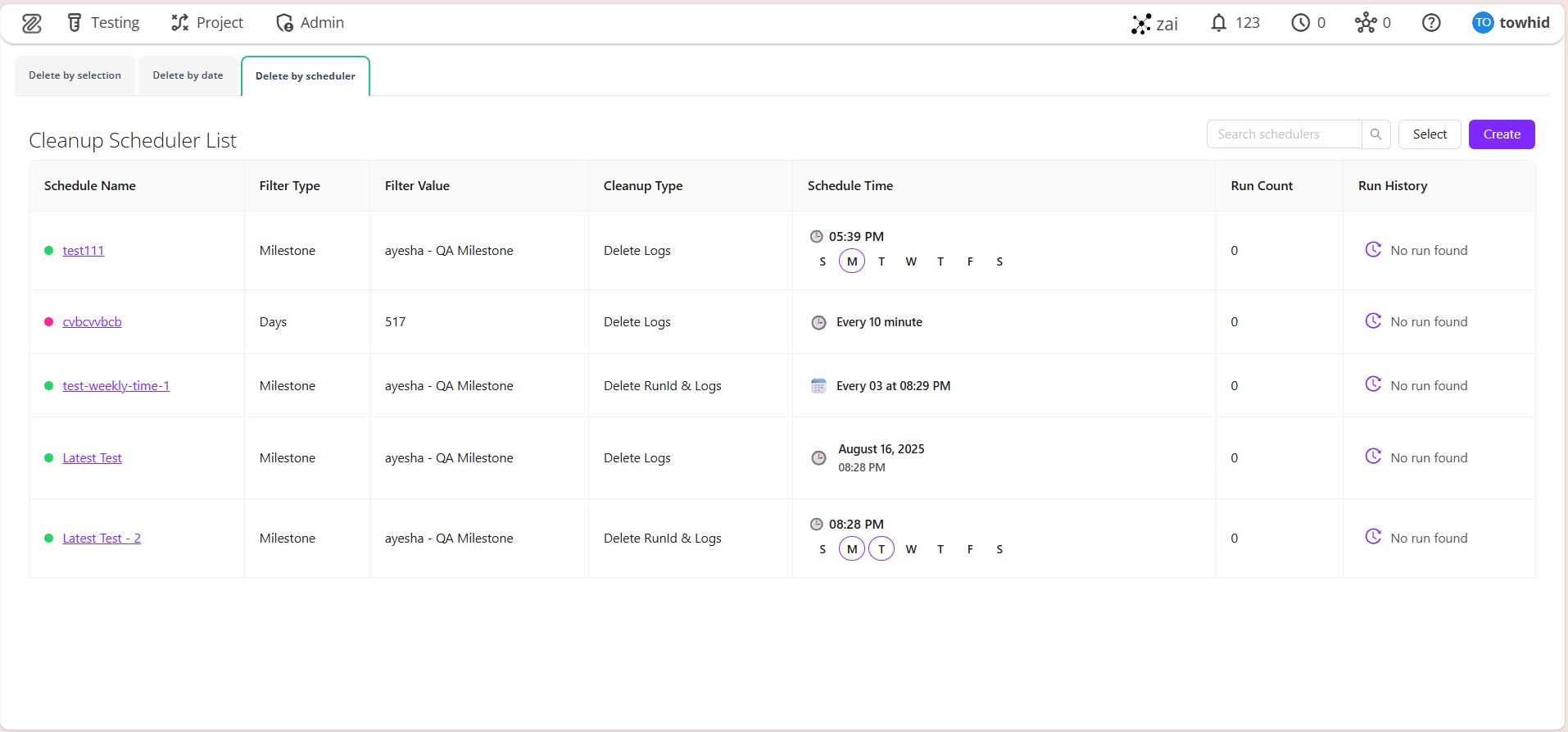This screenshot has width=1568, height=732.
Task: Click the app logo icon in top-left
Action: click(x=32, y=24)
